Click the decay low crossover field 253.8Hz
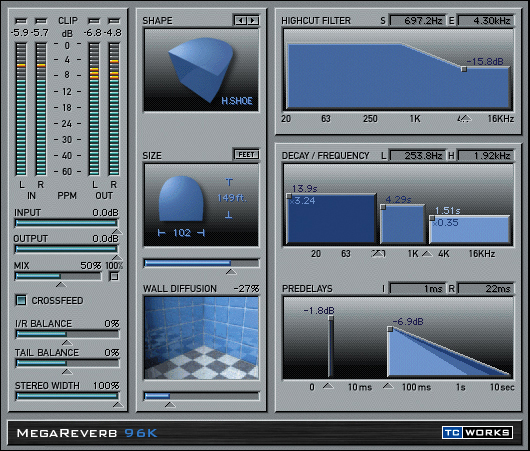Screen dimensions: 530x451 click(417, 156)
